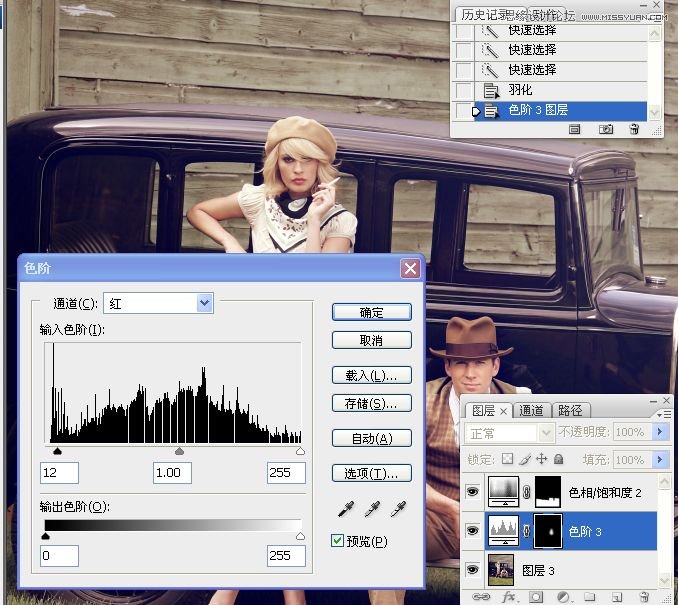Click the create new group folder icon
The width and height of the screenshot is (678, 605).
[x=590, y=597]
